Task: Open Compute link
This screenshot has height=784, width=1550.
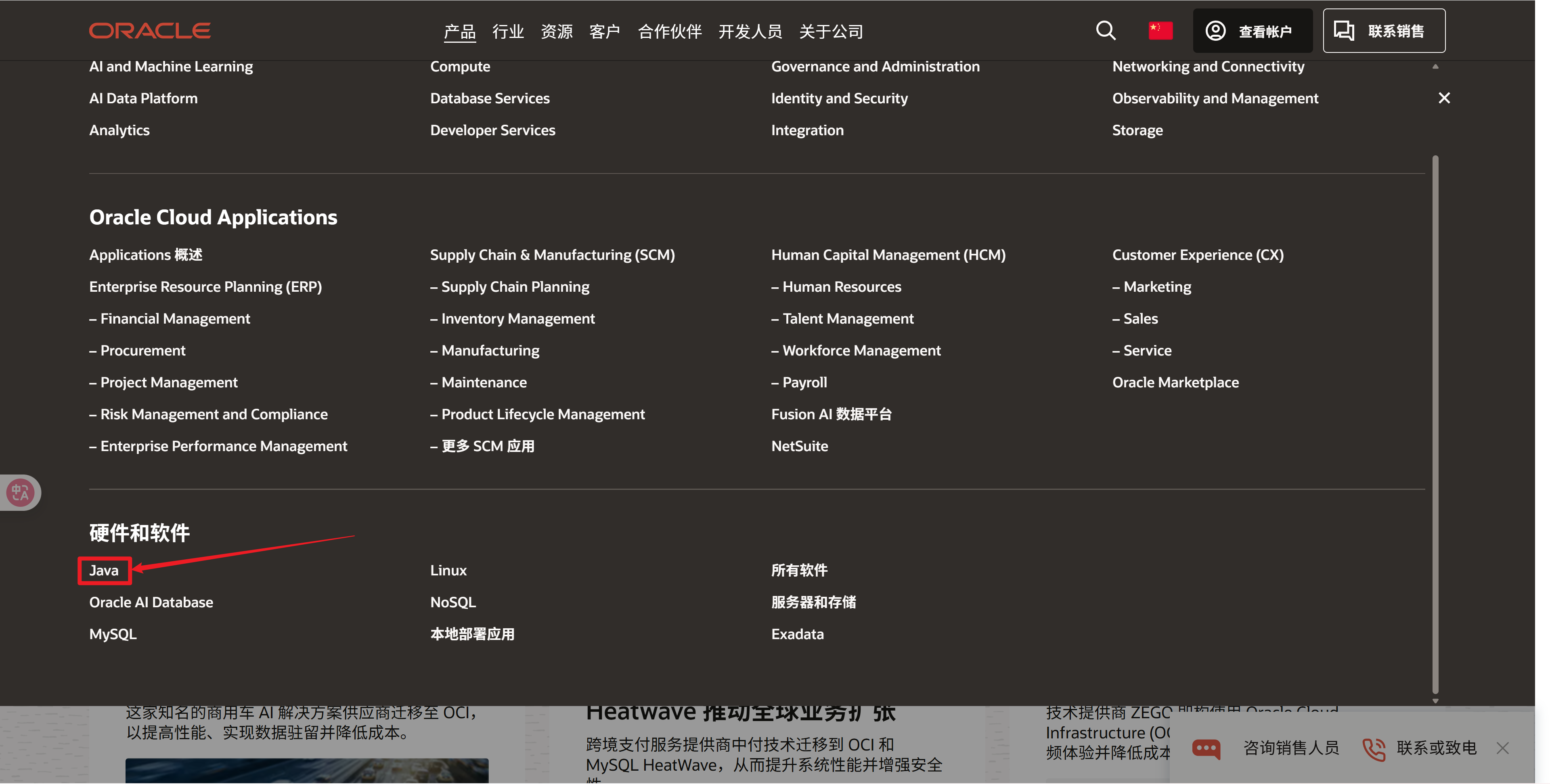Action: (460, 66)
